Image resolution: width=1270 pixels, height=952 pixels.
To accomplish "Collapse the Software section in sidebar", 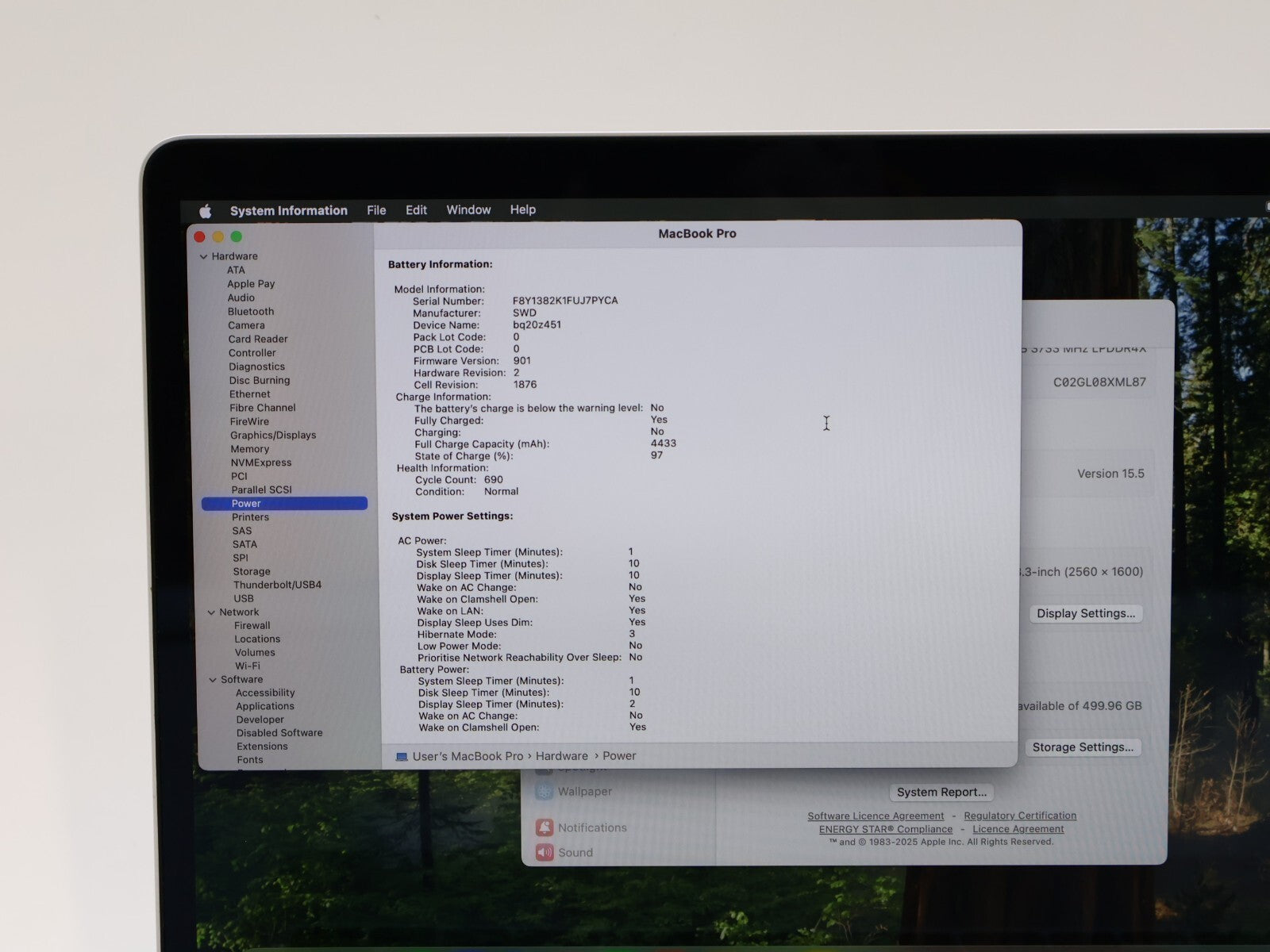I will tap(213, 680).
